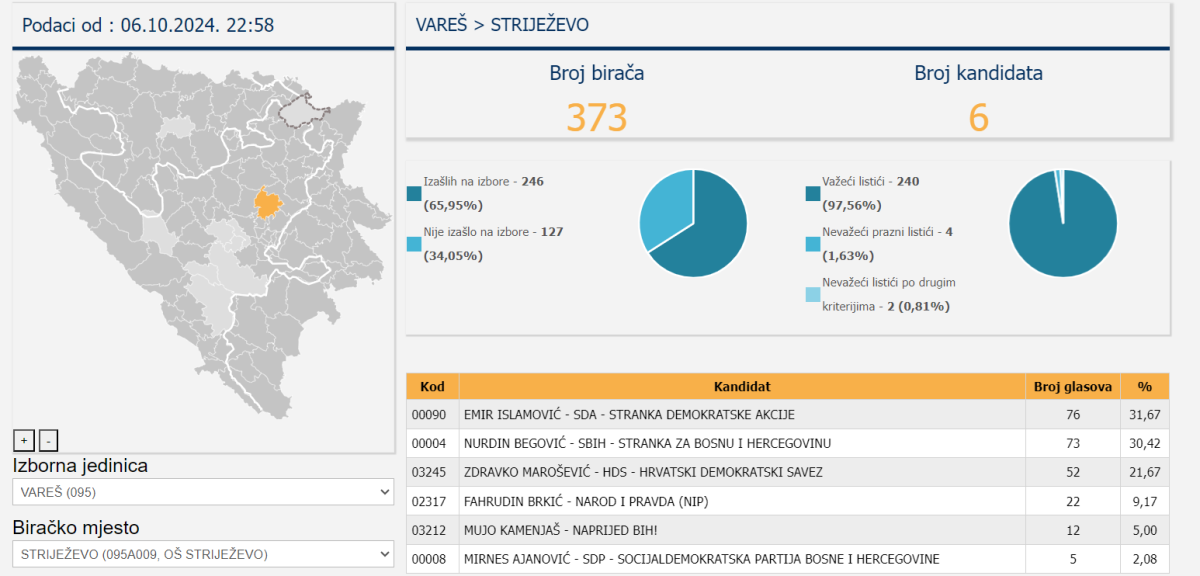Click code cell '03212'
The image size is (1200, 576).
coord(433,530)
